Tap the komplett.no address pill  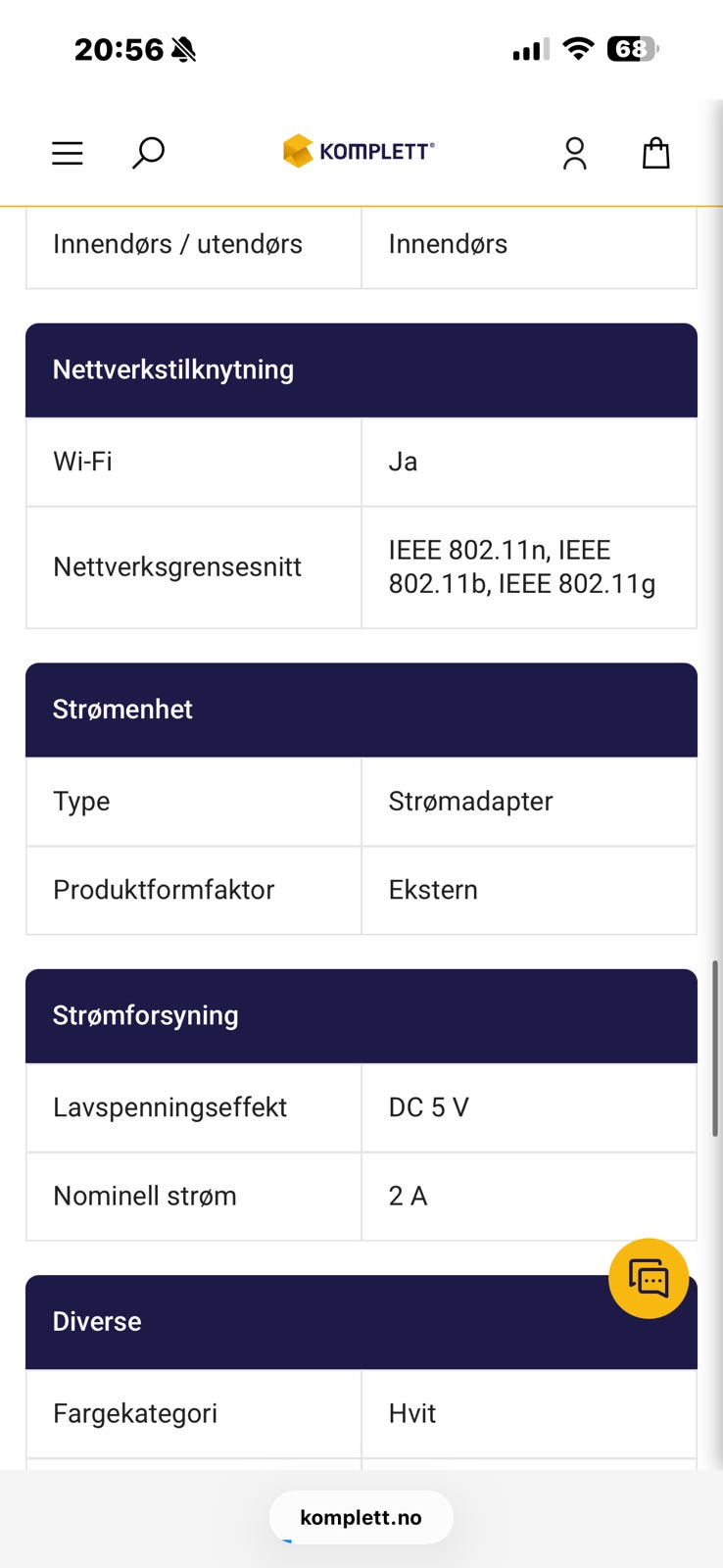coord(361,1517)
